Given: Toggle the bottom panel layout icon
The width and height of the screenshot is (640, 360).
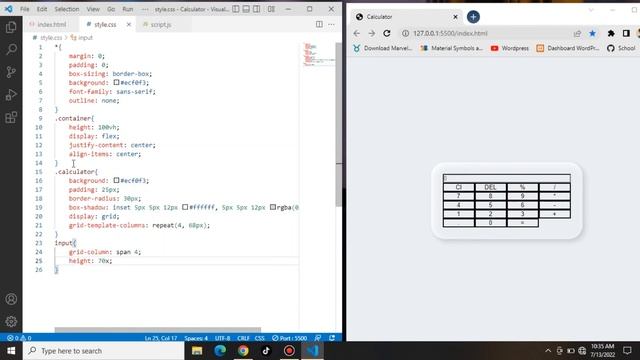Looking at the screenshot, I should [x=246, y=9].
